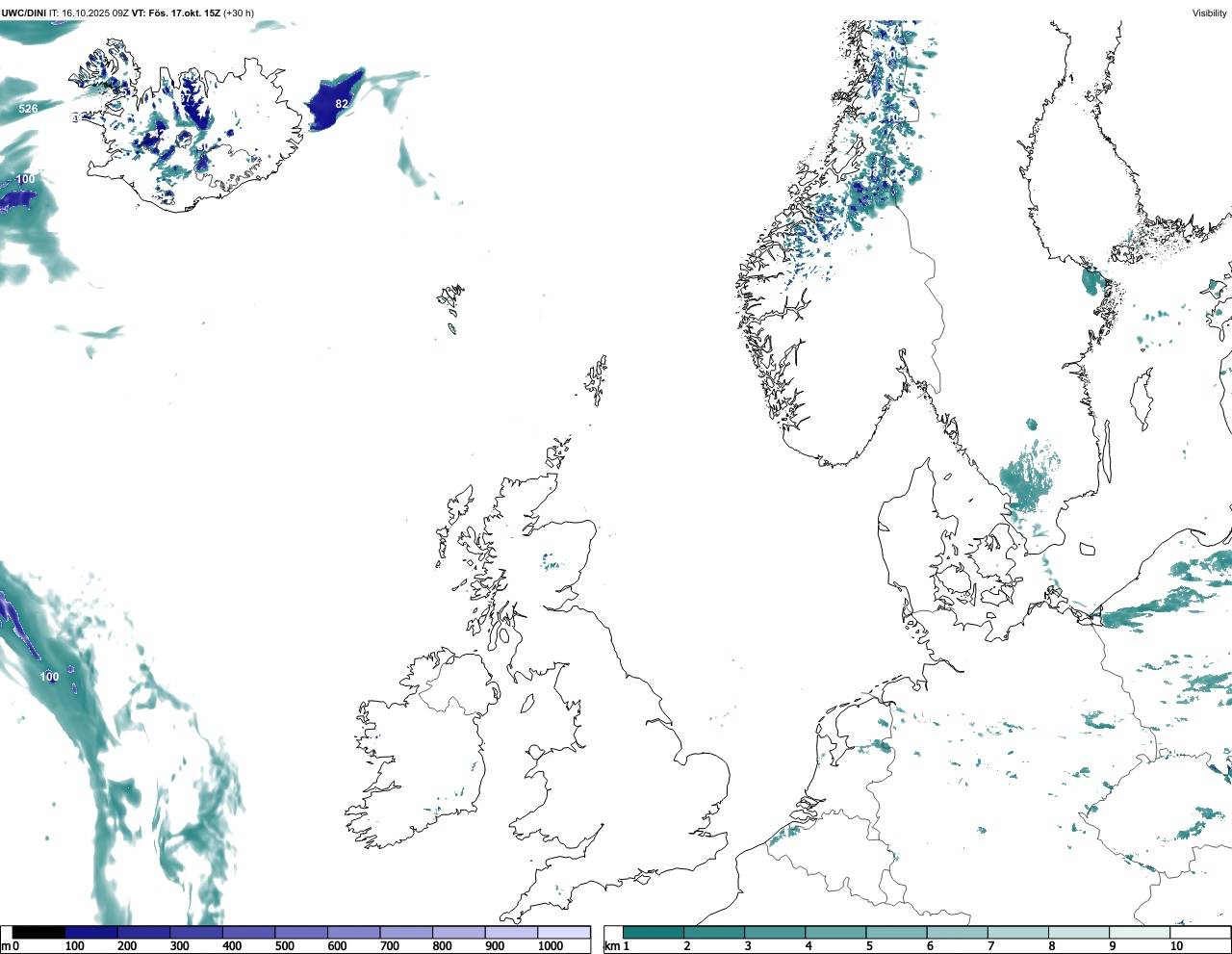The height and width of the screenshot is (954, 1232).
Task: Click the "8" tick on the kilometre legend
Action: pos(1052,946)
